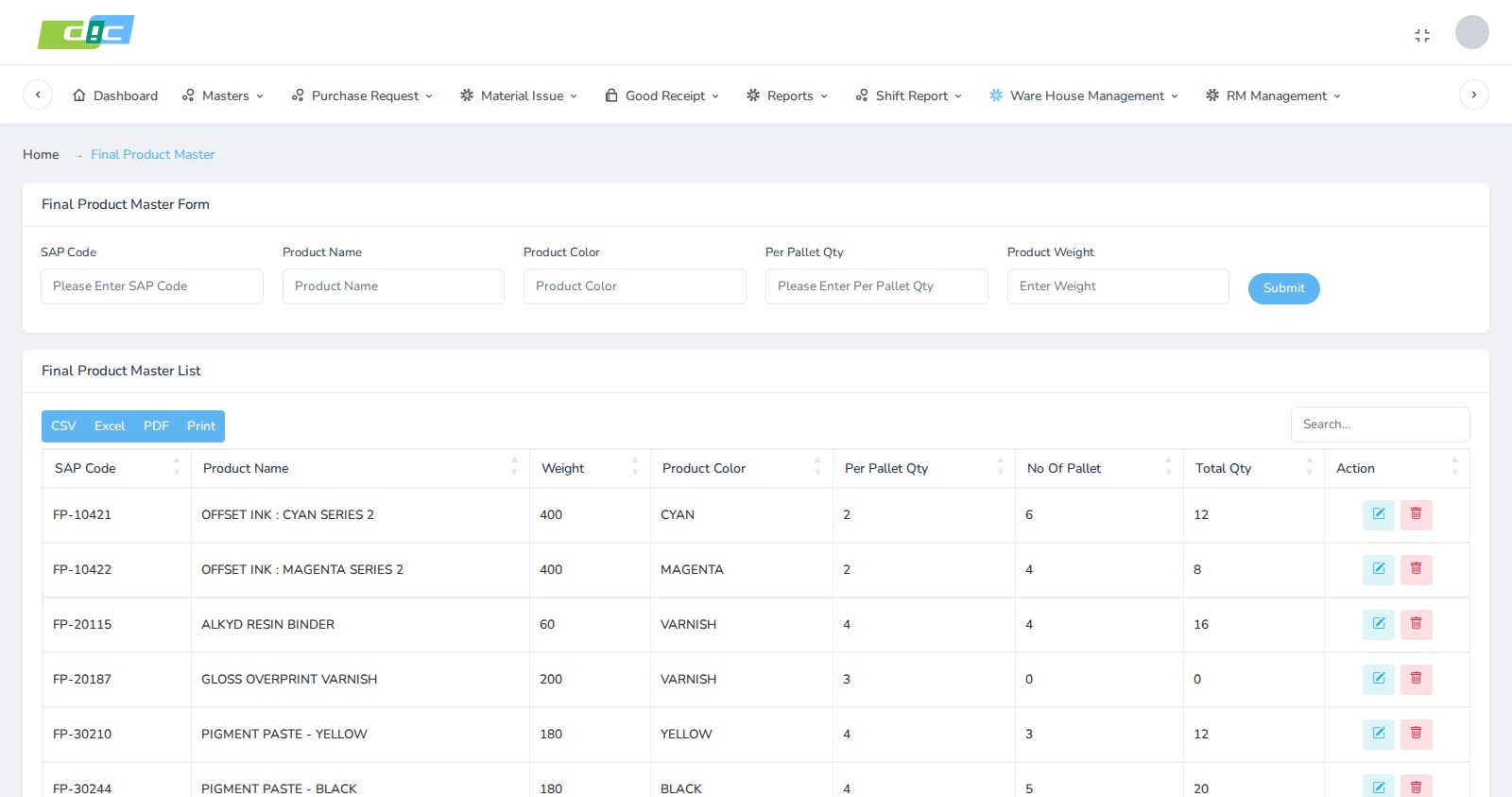This screenshot has width=1512, height=797.
Task: Open the Purchase Request menu
Action: point(362,95)
